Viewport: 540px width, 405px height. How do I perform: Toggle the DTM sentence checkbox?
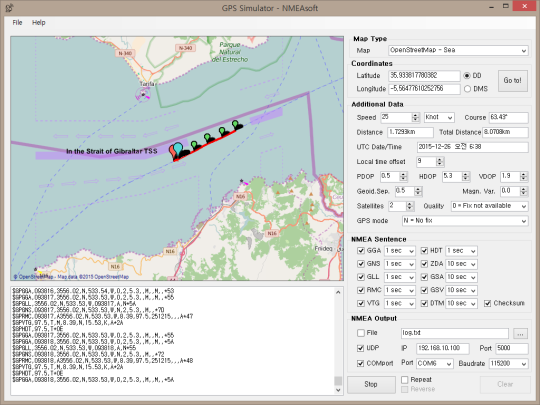pos(424,303)
